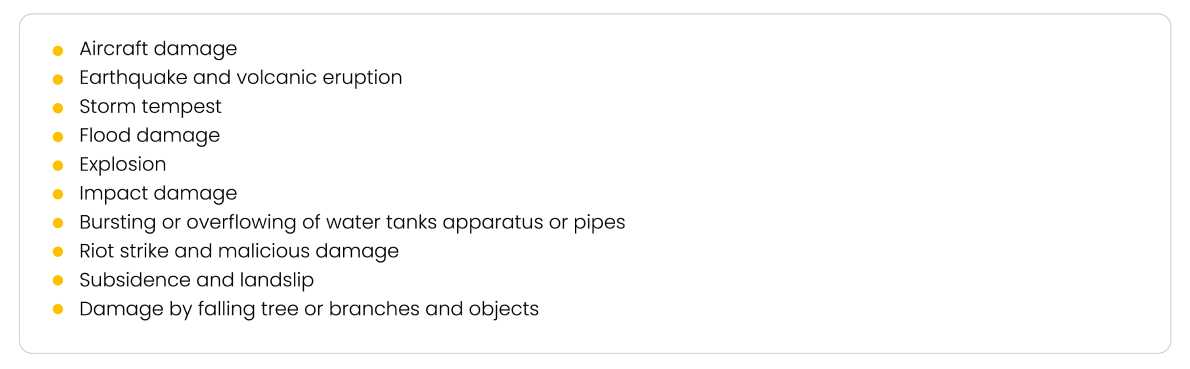Click the yellow dot before Storm tempest
Screen dimensions: 1190x369
click(58, 109)
